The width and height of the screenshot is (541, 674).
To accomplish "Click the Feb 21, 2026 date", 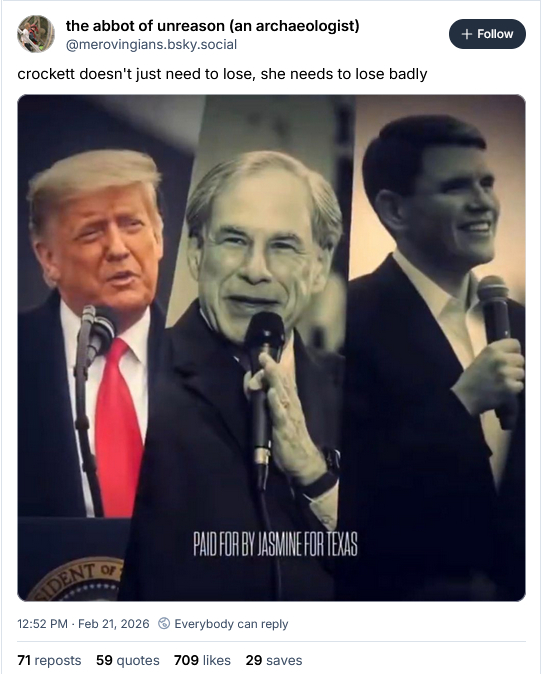I will tap(114, 624).
